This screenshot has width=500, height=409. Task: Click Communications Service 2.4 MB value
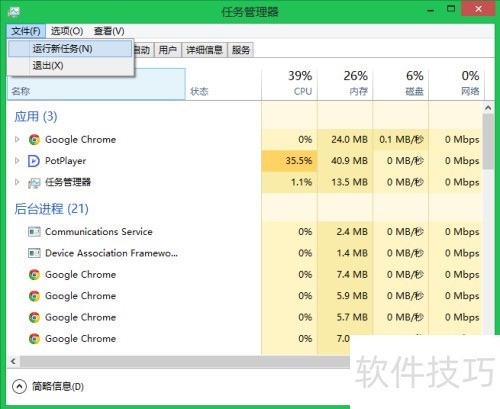[352, 231]
